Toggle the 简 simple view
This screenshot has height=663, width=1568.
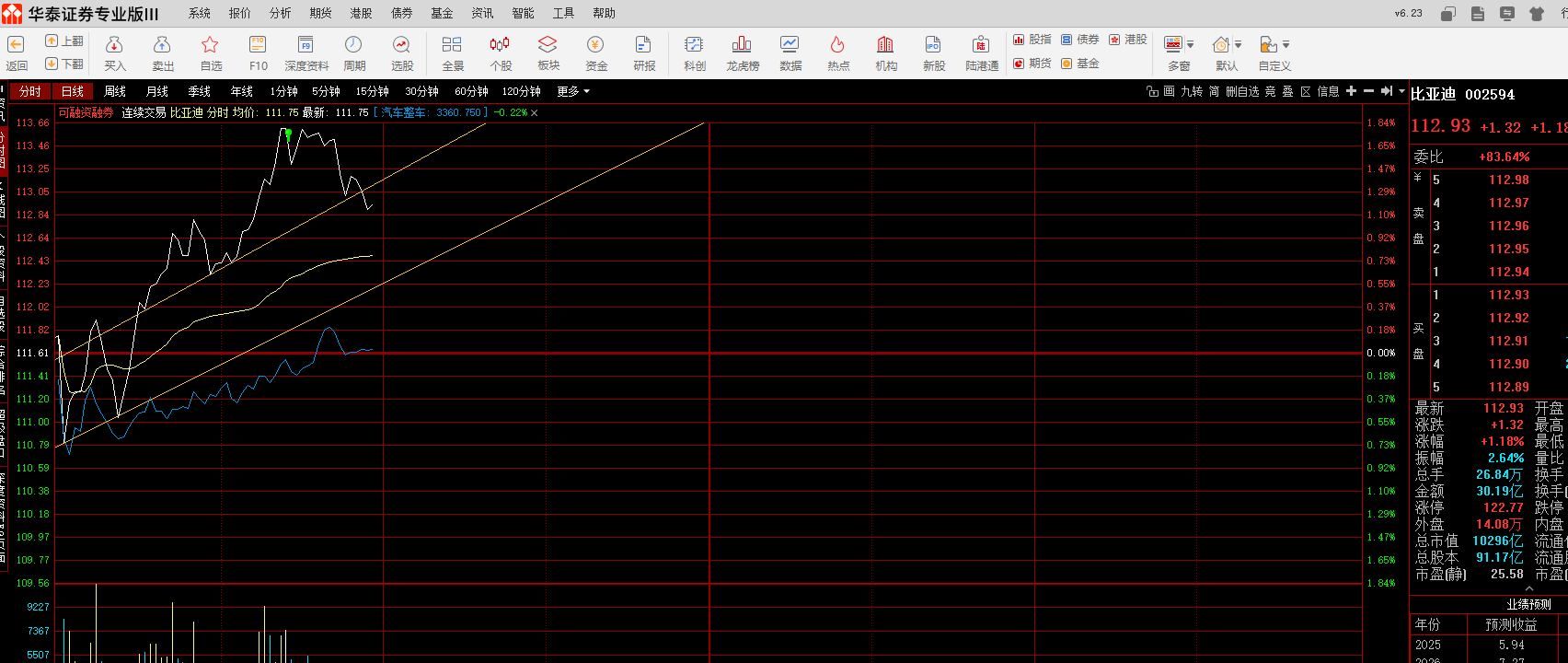1215,91
